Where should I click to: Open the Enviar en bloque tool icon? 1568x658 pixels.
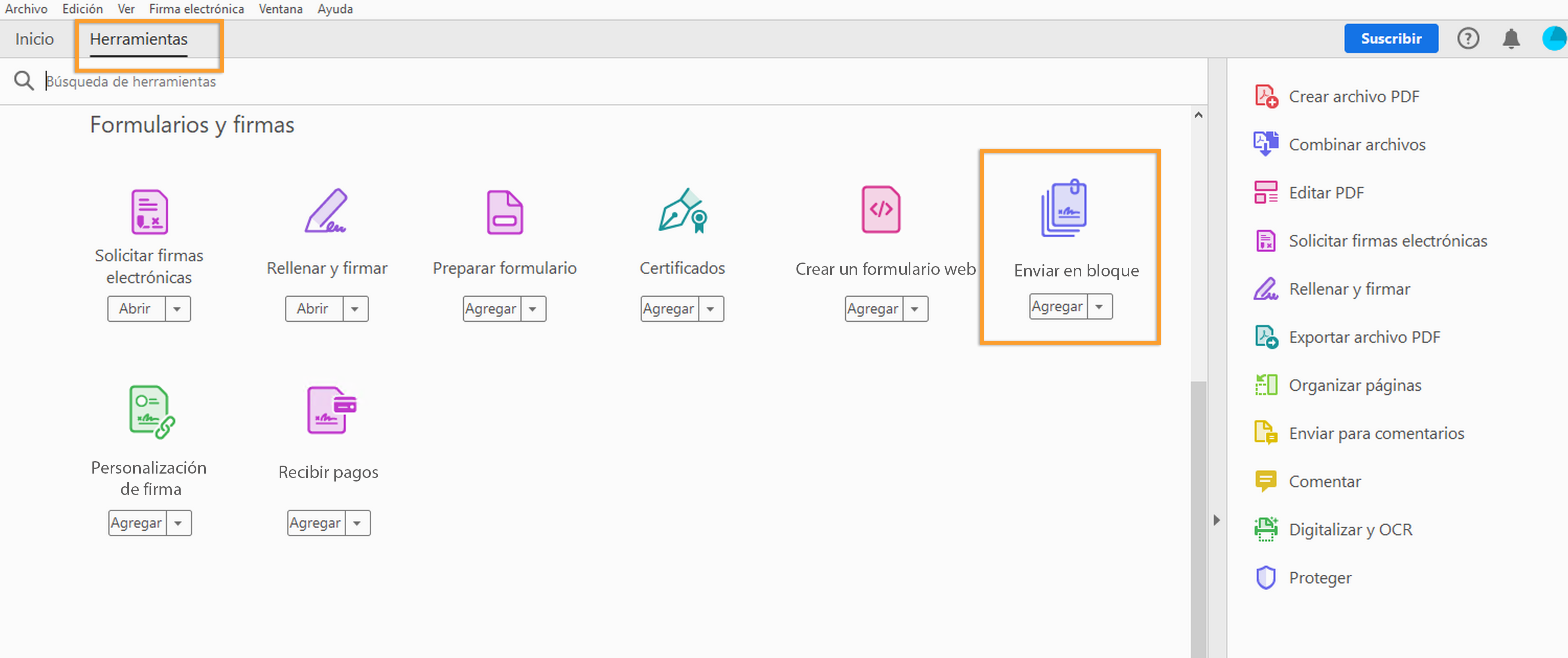click(x=1064, y=208)
